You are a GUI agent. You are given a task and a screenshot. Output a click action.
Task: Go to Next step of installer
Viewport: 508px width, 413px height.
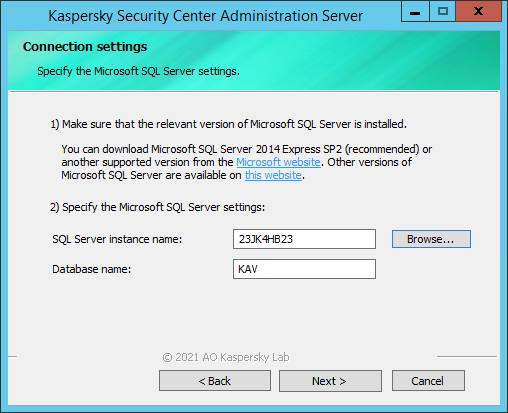pyautogui.click(x=330, y=381)
